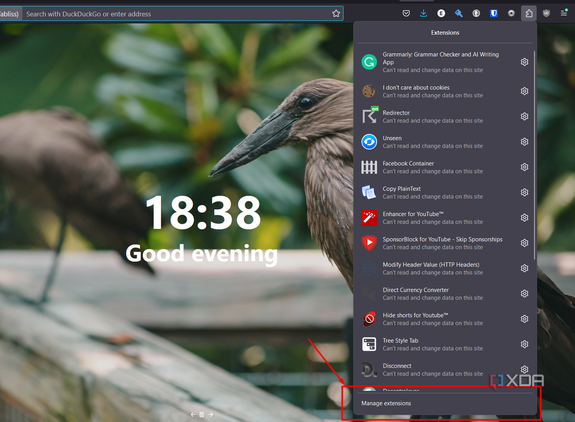Click the red Enhancer for YouTube icon
Image resolution: width=575 pixels, height=422 pixels.
pos(369,217)
